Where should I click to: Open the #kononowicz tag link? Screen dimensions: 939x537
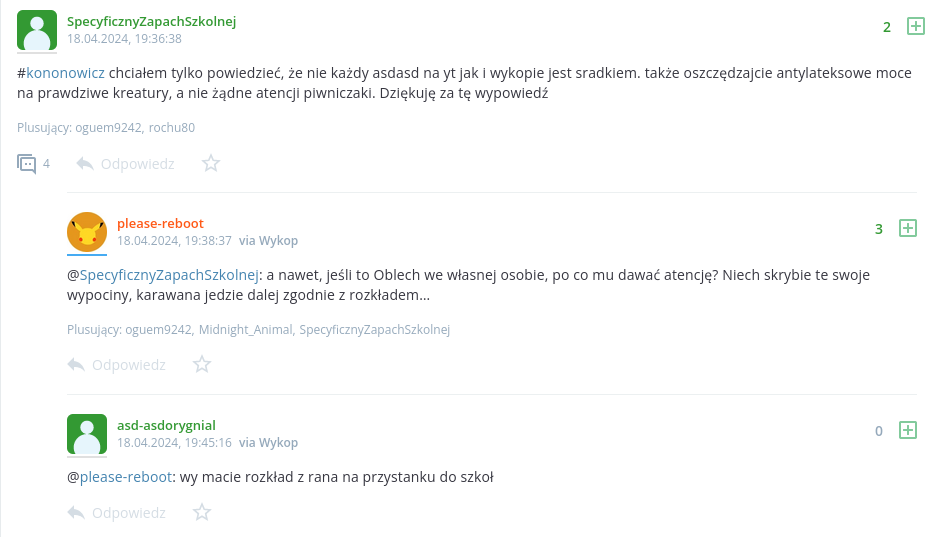tap(65, 72)
